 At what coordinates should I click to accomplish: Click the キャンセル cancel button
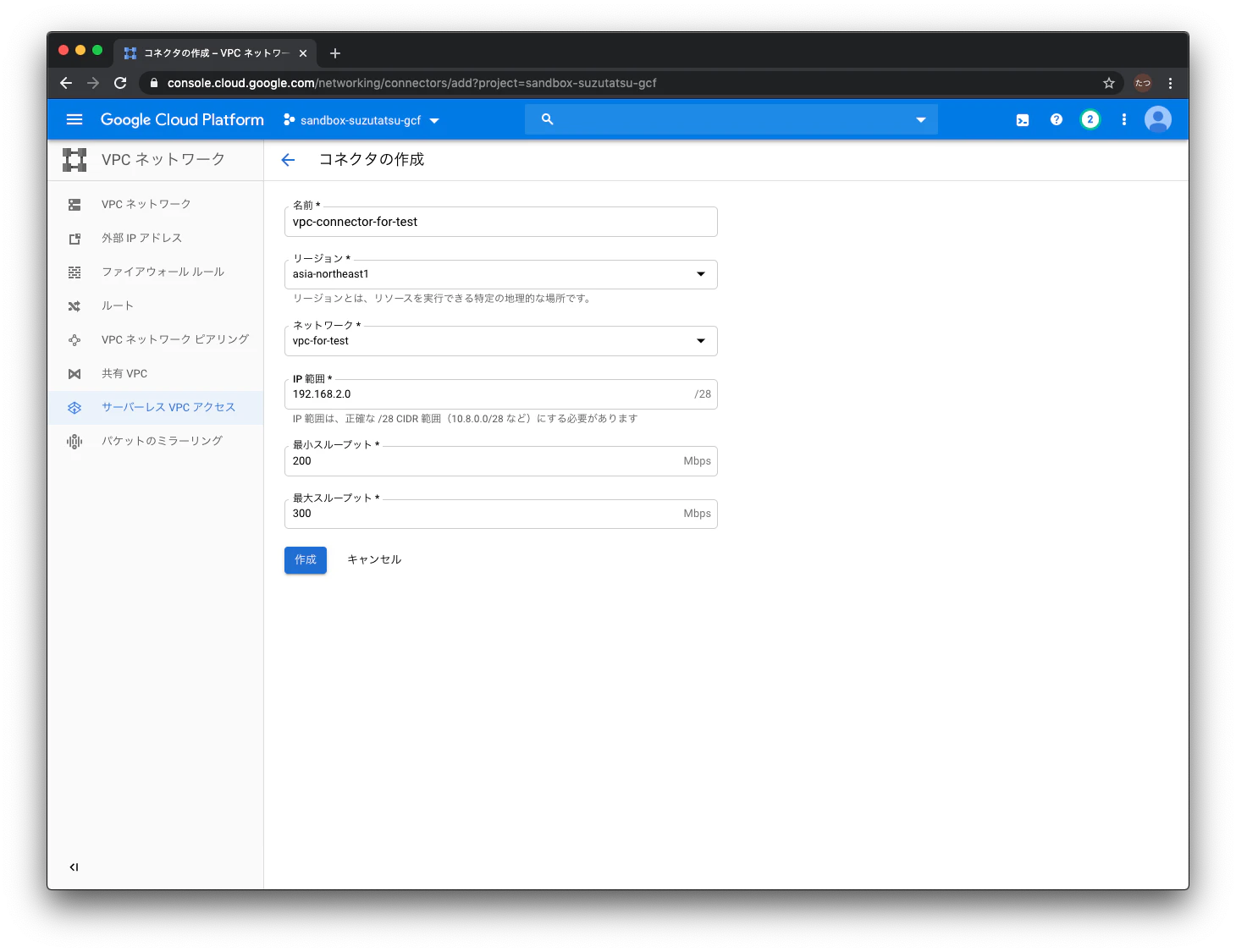(x=374, y=560)
